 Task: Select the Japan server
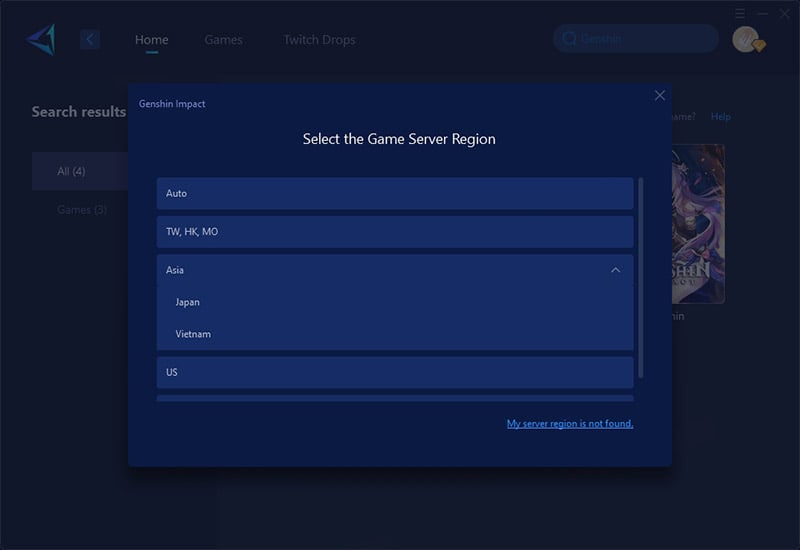395,302
